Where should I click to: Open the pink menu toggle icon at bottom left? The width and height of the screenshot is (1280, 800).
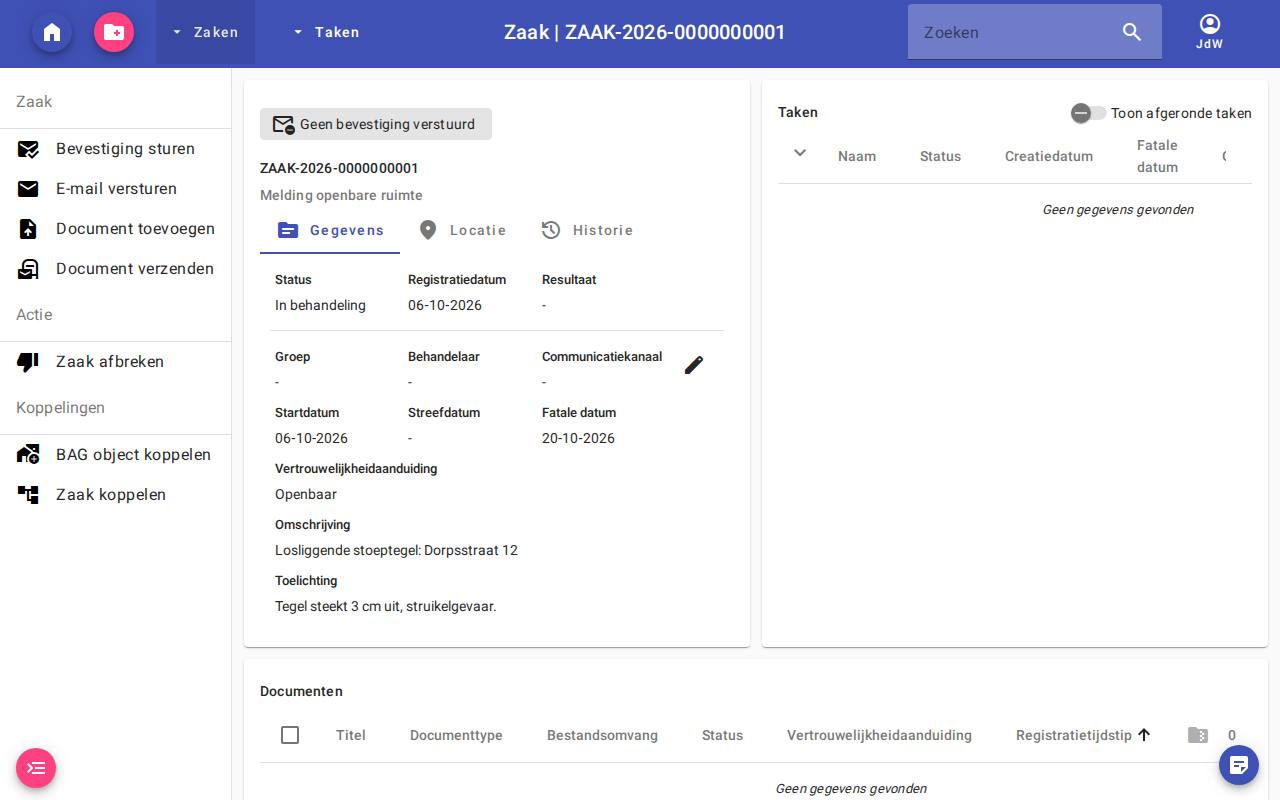click(36, 768)
